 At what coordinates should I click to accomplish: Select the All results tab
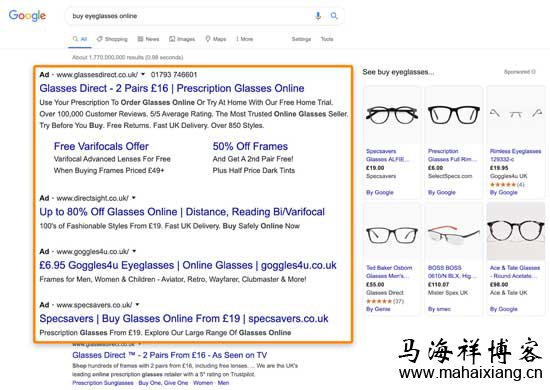(x=80, y=39)
